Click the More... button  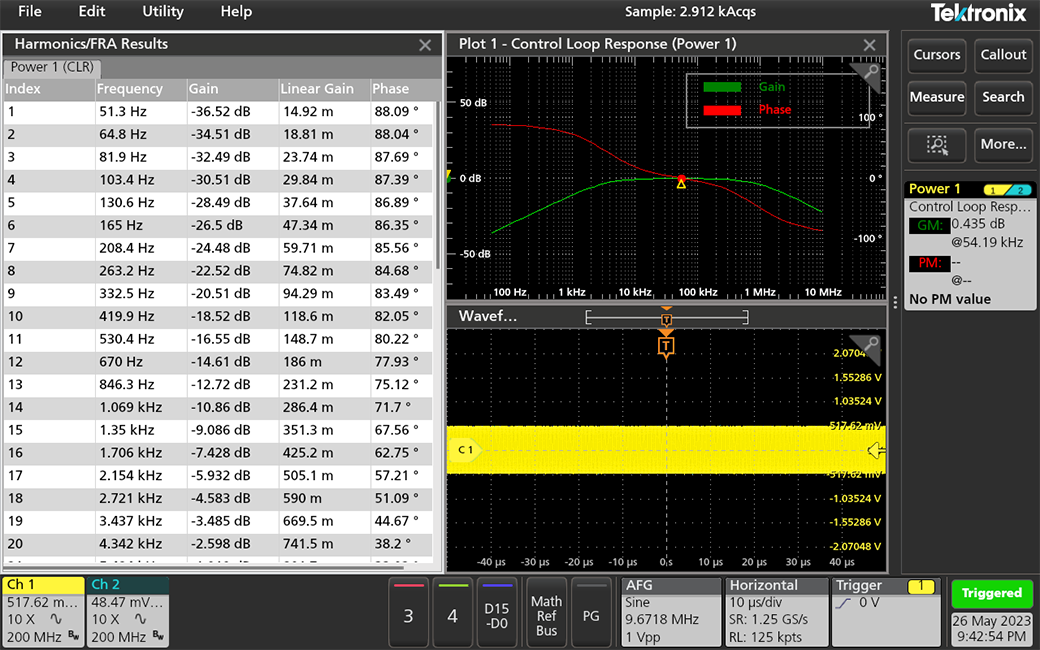[x=1003, y=145]
